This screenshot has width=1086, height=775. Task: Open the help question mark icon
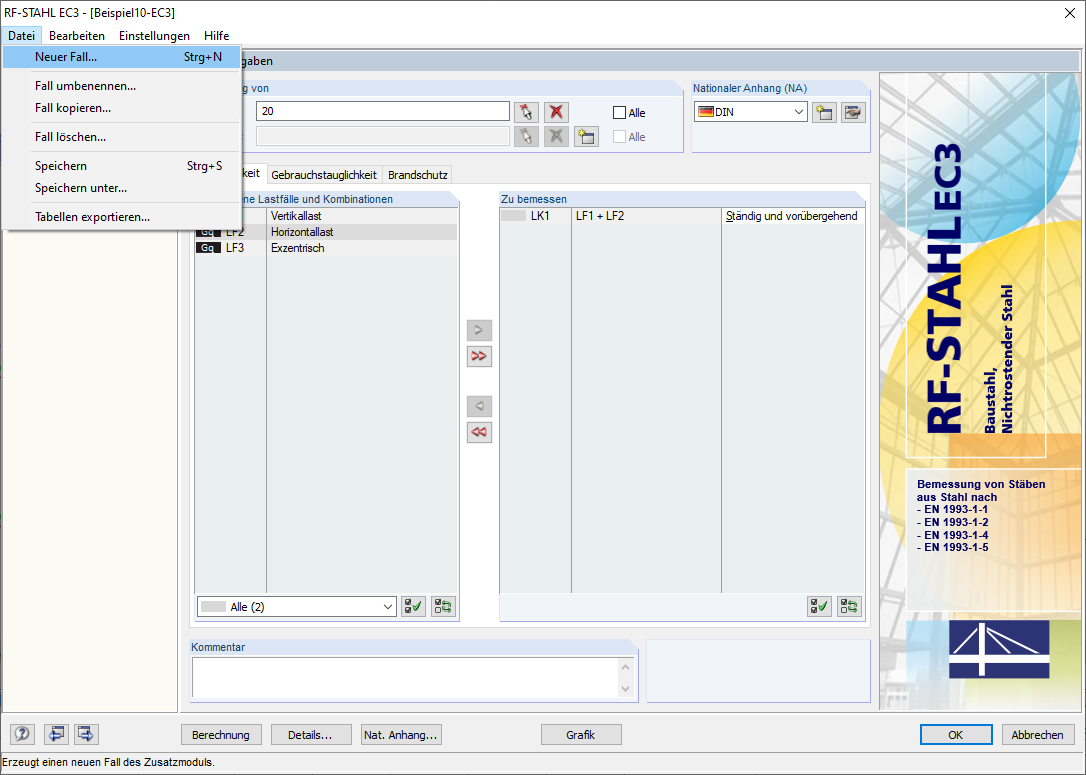click(x=22, y=734)
